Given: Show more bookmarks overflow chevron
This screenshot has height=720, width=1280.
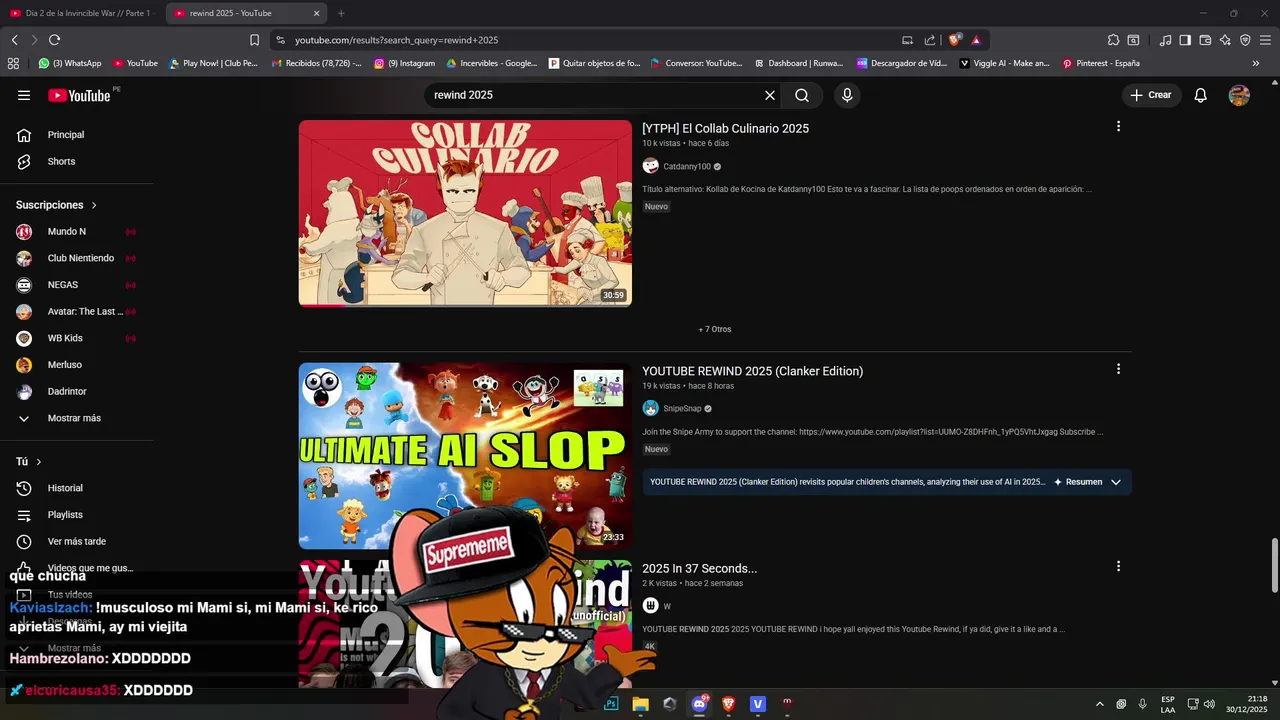Looking at the screenshot, I should point(1256,63).
